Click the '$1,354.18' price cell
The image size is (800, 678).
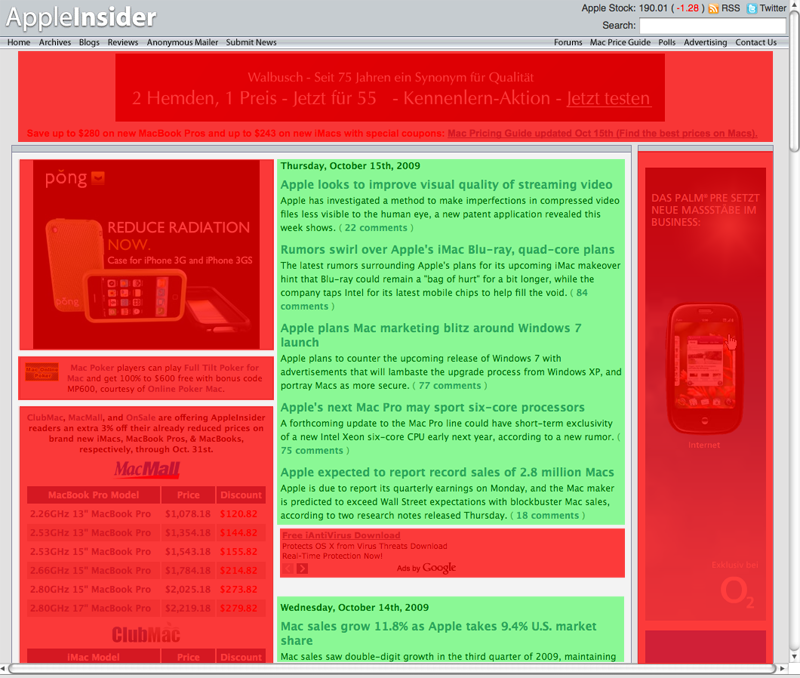click(188, 533)
